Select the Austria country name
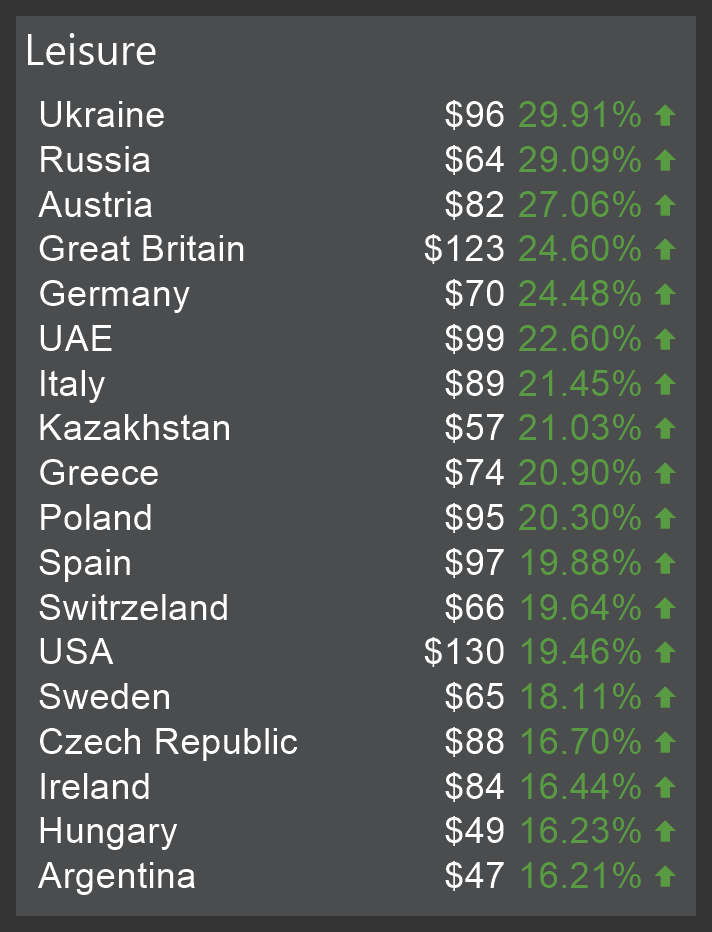This screenshot has height=932, width=712. click(x=96, y=205)
